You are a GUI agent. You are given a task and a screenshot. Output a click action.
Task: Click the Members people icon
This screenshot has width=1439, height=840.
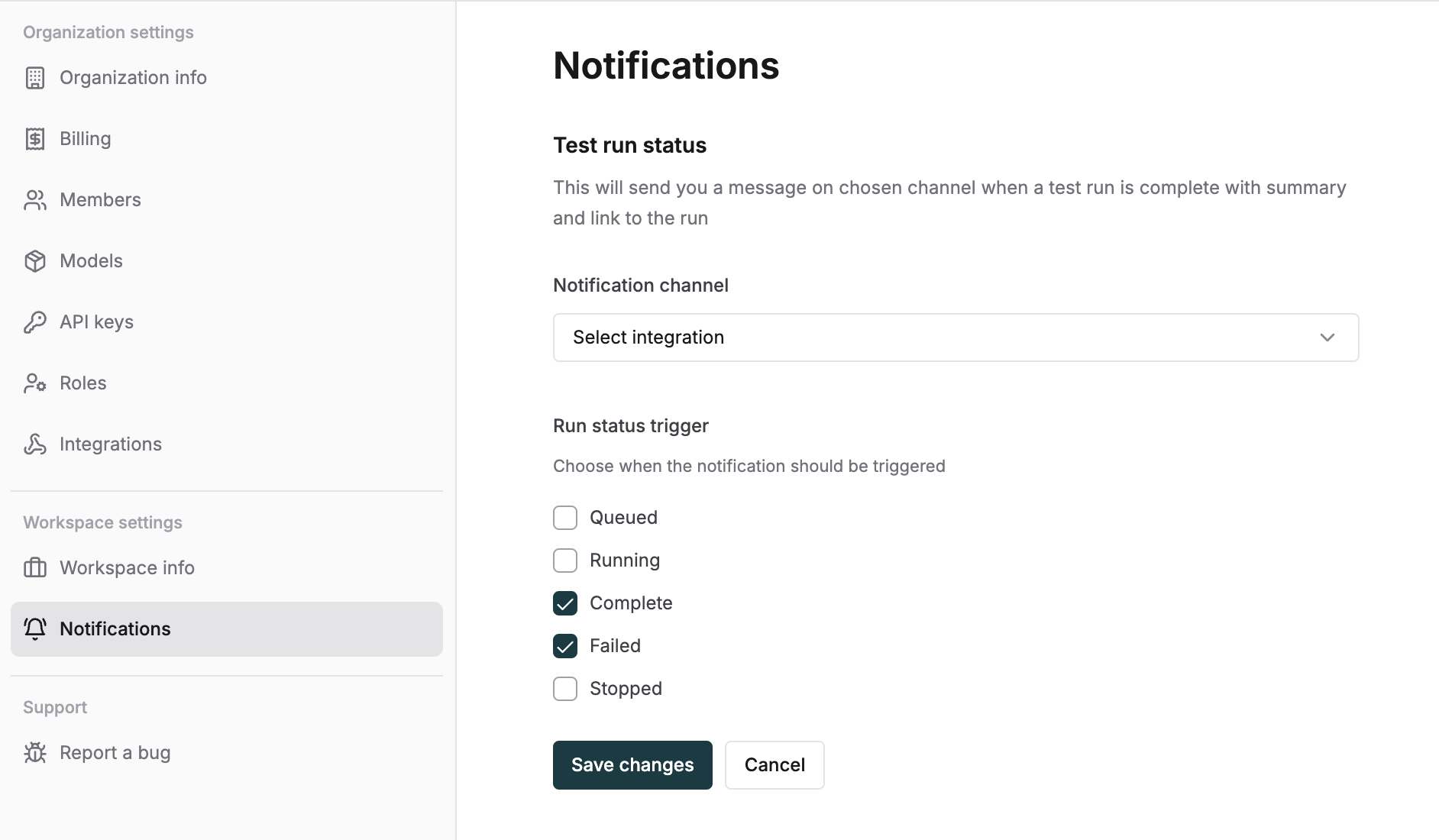tap(36, 199)
